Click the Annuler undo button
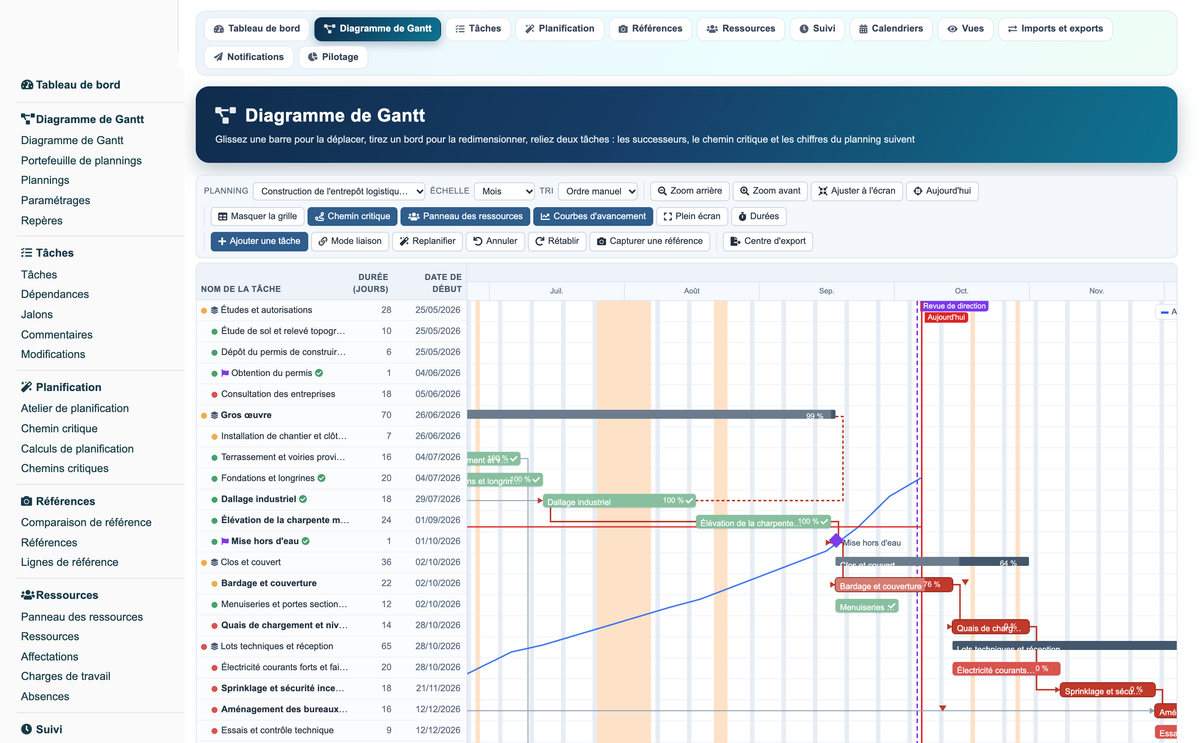This screenshot has width=1200, height=743. click(495, 241)
